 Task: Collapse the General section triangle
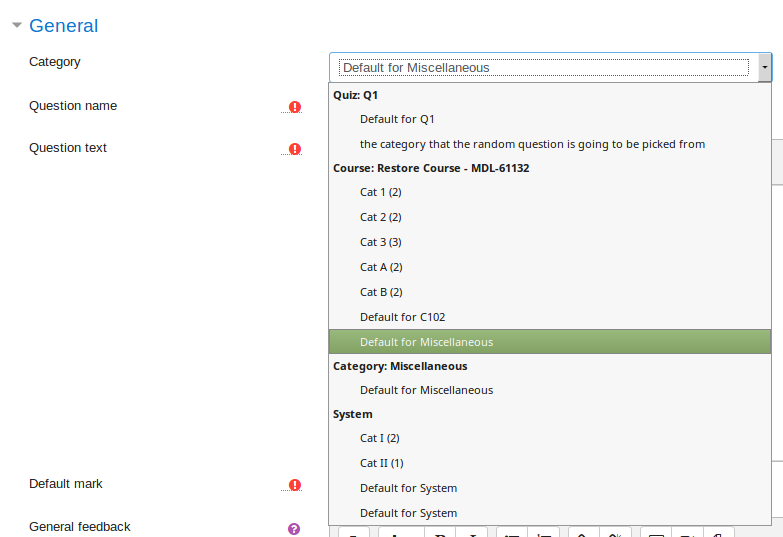[x=17, y=25]
